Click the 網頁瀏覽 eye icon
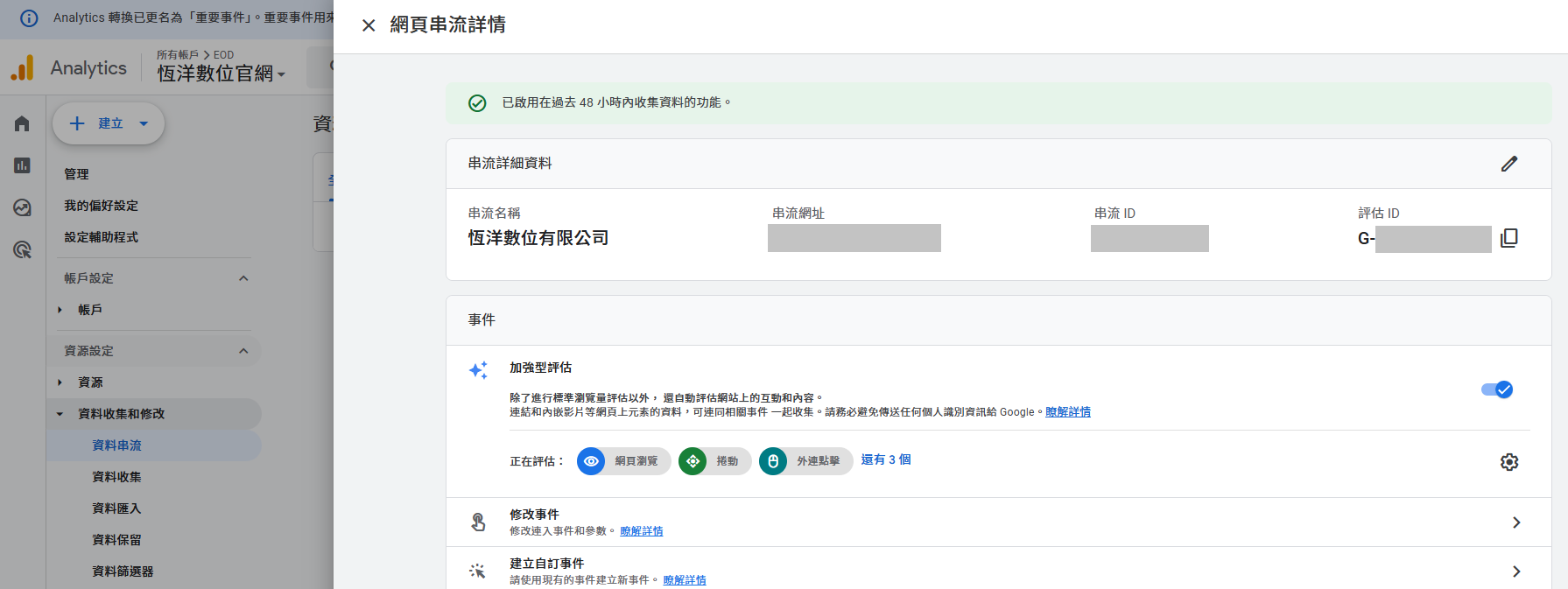The image size is (1568, 589). tap(591, 461)
